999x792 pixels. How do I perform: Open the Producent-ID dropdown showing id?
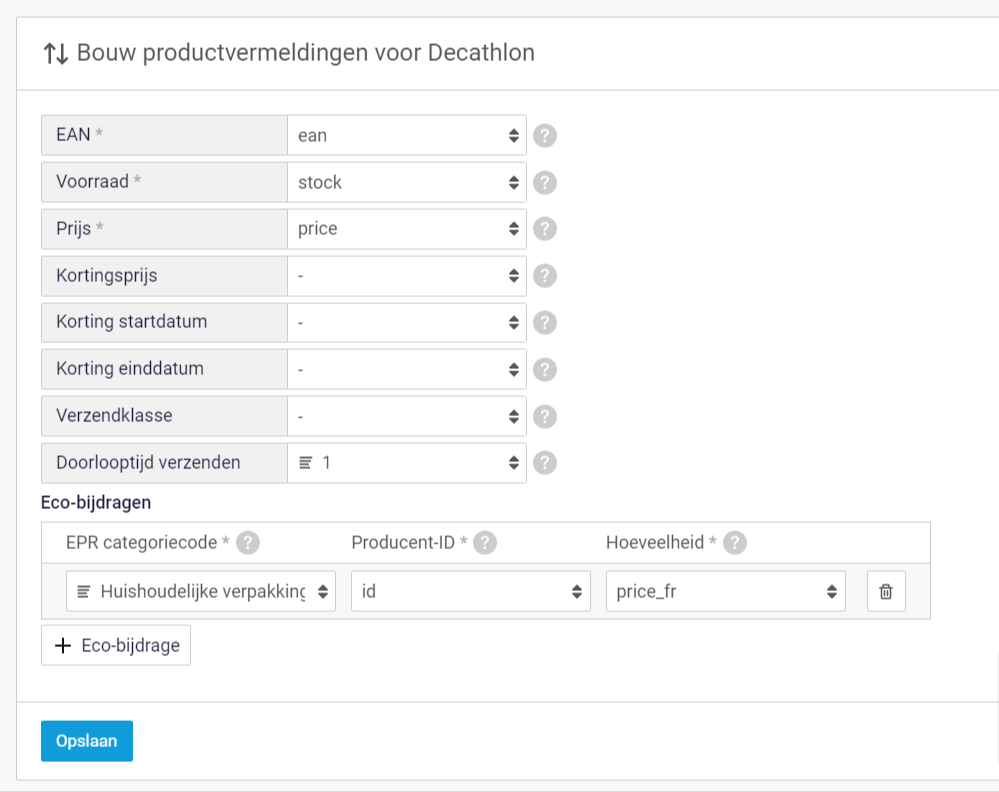471,591
